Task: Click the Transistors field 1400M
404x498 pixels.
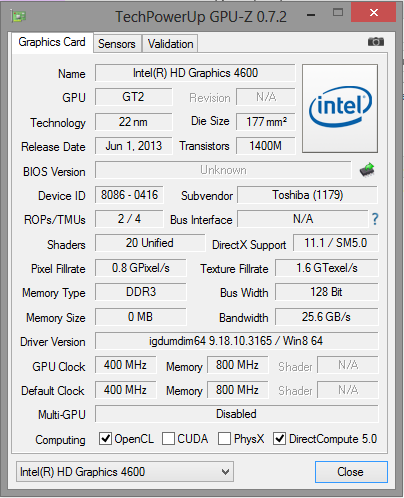Action: 266,146
